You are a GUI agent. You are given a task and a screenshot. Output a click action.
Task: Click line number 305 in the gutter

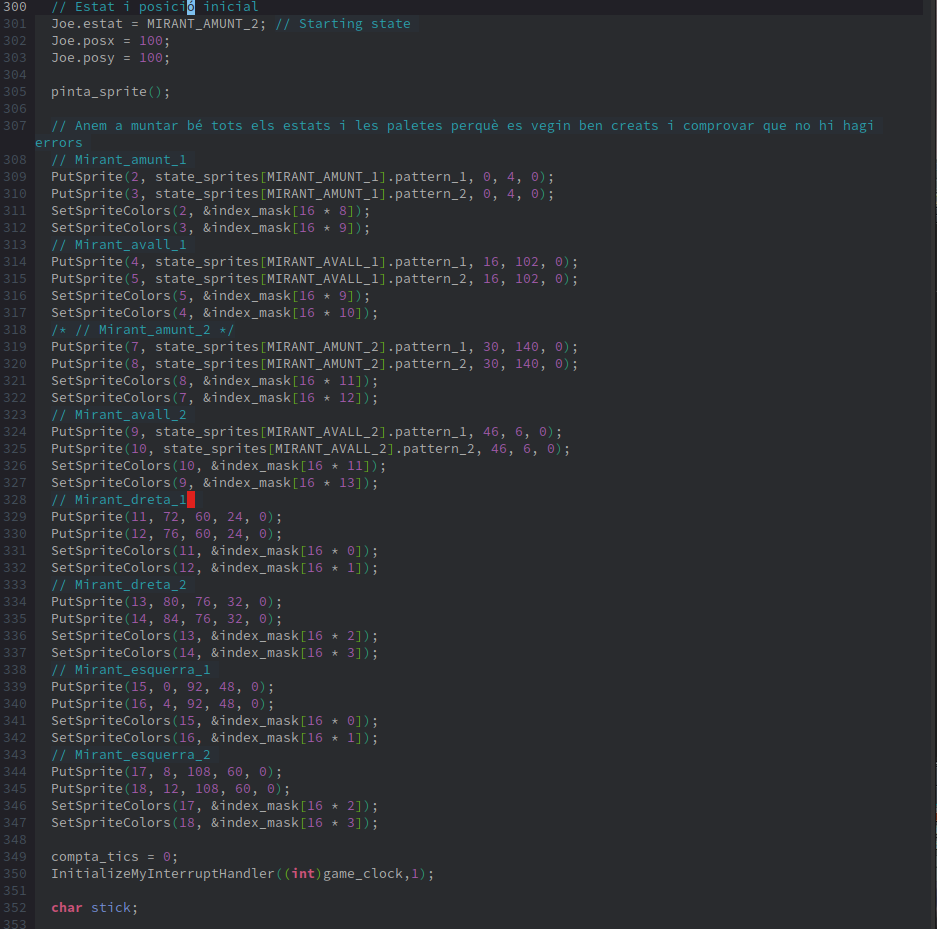point(15,92)
